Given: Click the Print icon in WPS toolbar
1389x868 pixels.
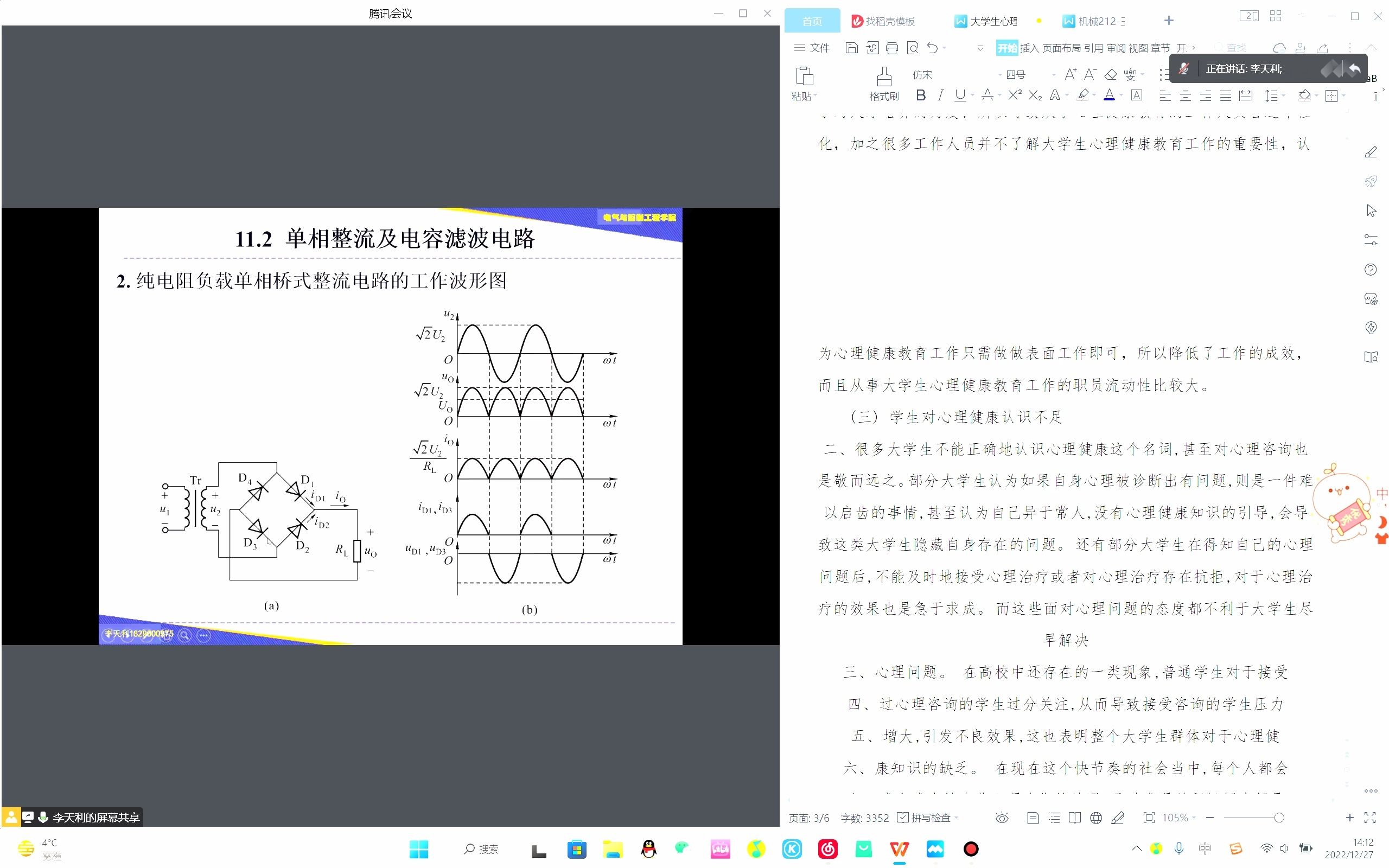Looking at the screenshot, I should point(892,48).
